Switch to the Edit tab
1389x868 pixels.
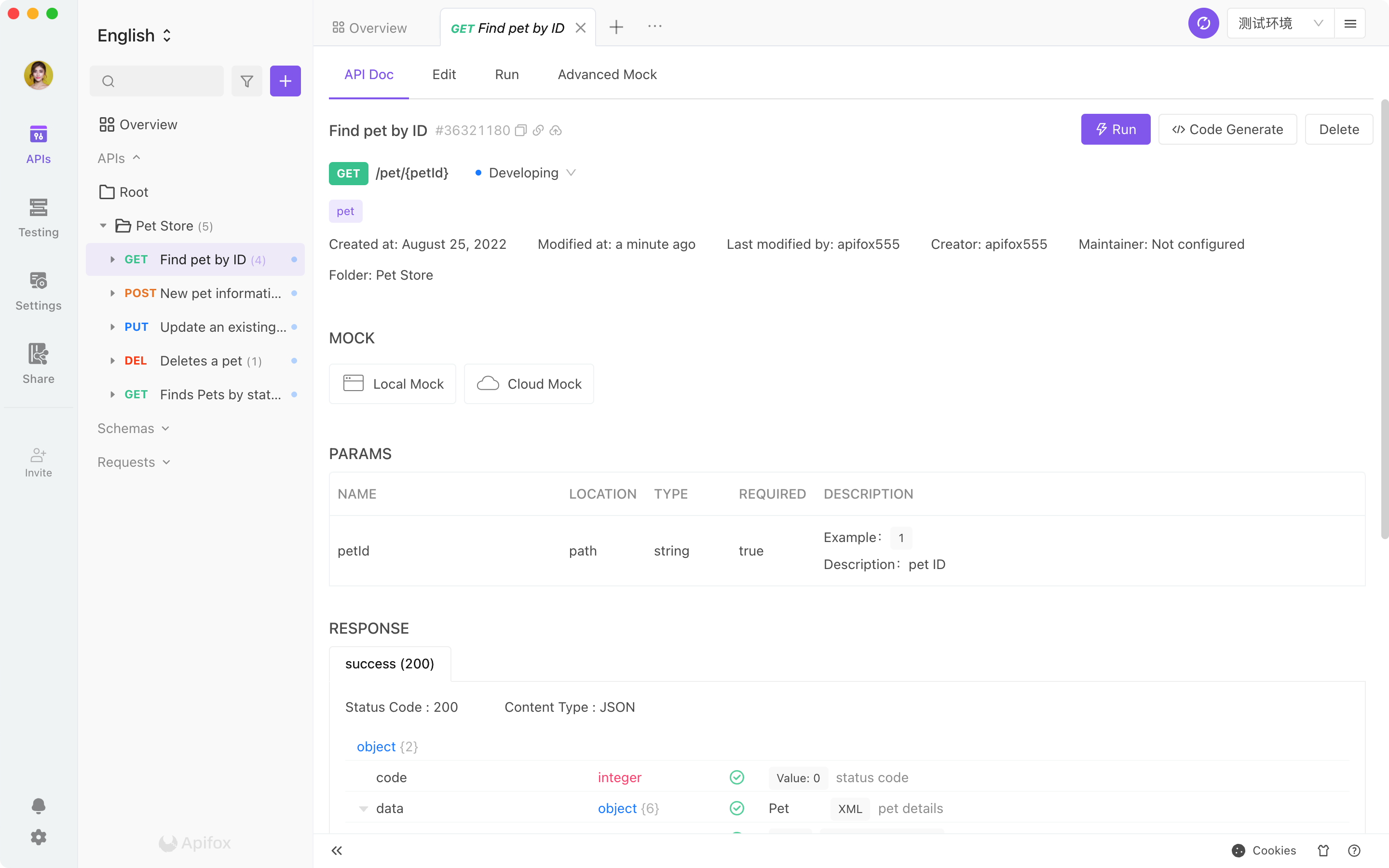(444, 75)
